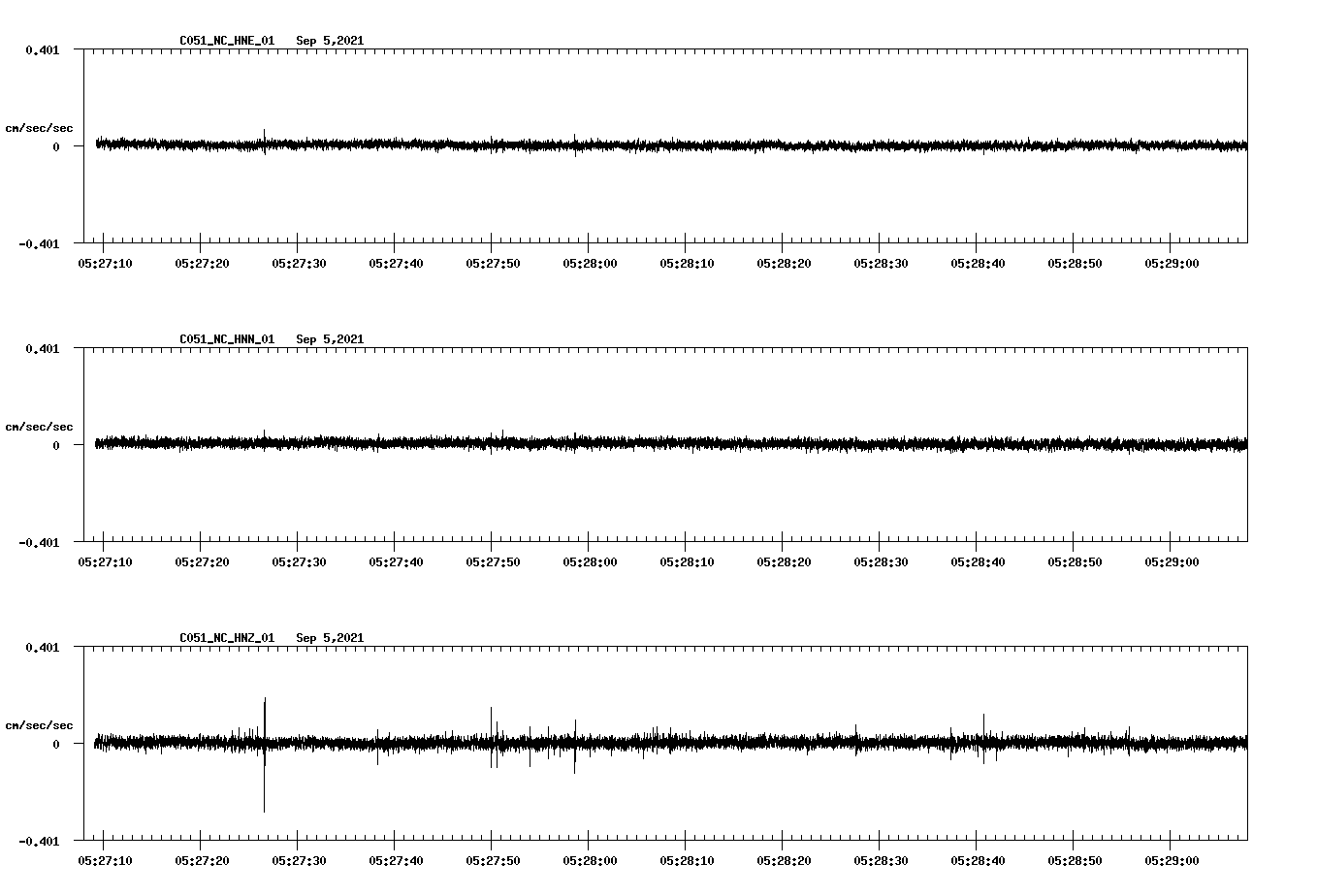Click the 05:28:50 time label under HNN plot

pos(1075,562)
